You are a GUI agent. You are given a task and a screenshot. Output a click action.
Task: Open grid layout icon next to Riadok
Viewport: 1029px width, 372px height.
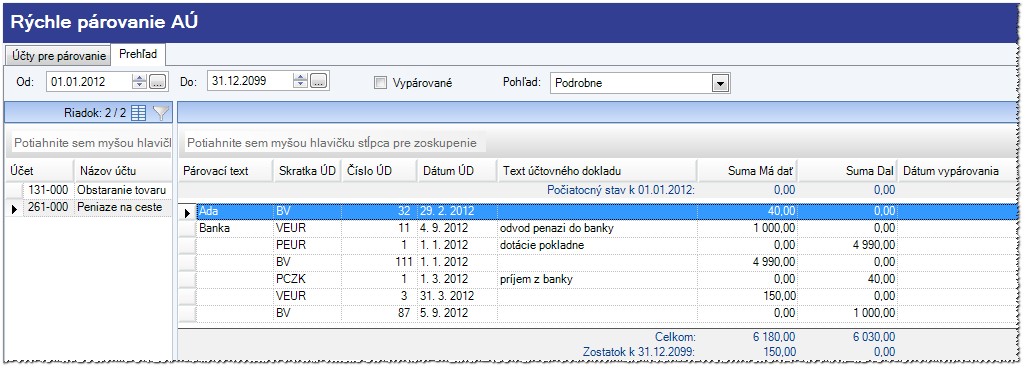point(138,113)
